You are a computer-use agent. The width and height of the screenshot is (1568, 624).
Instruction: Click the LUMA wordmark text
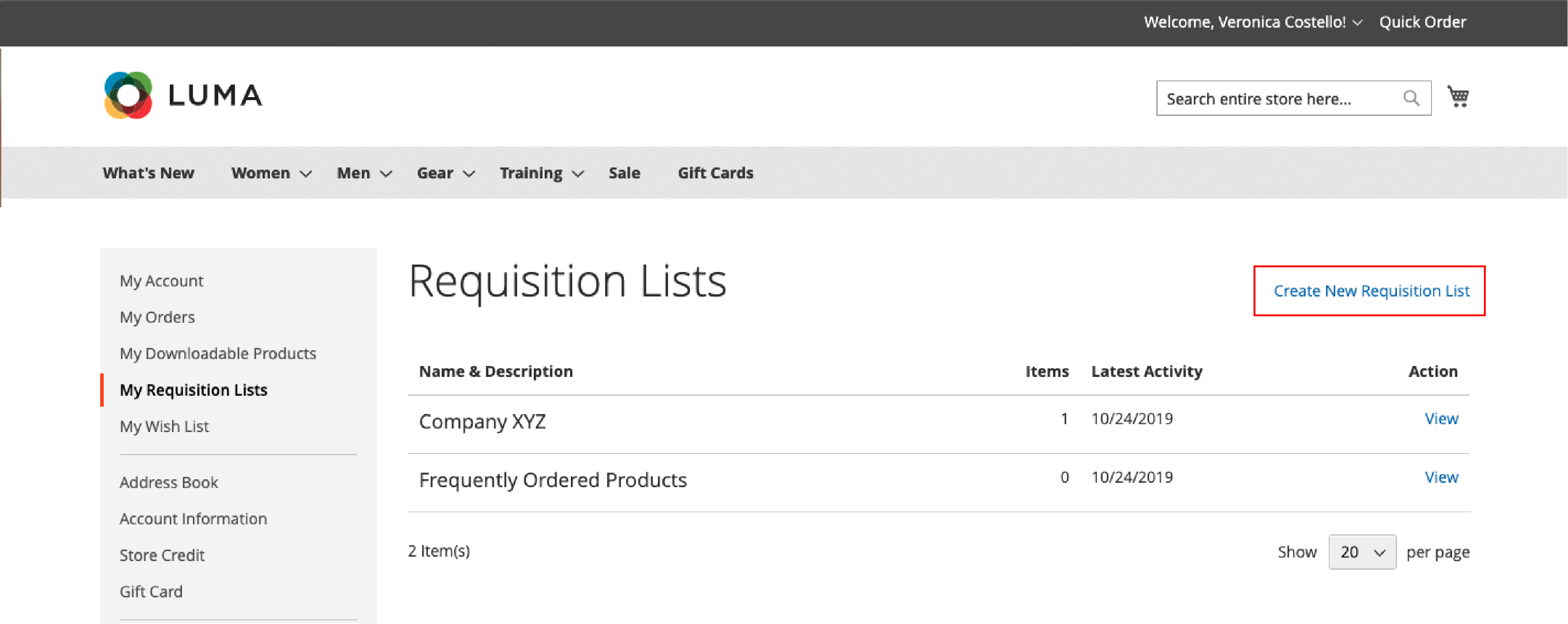click(215, 95)
